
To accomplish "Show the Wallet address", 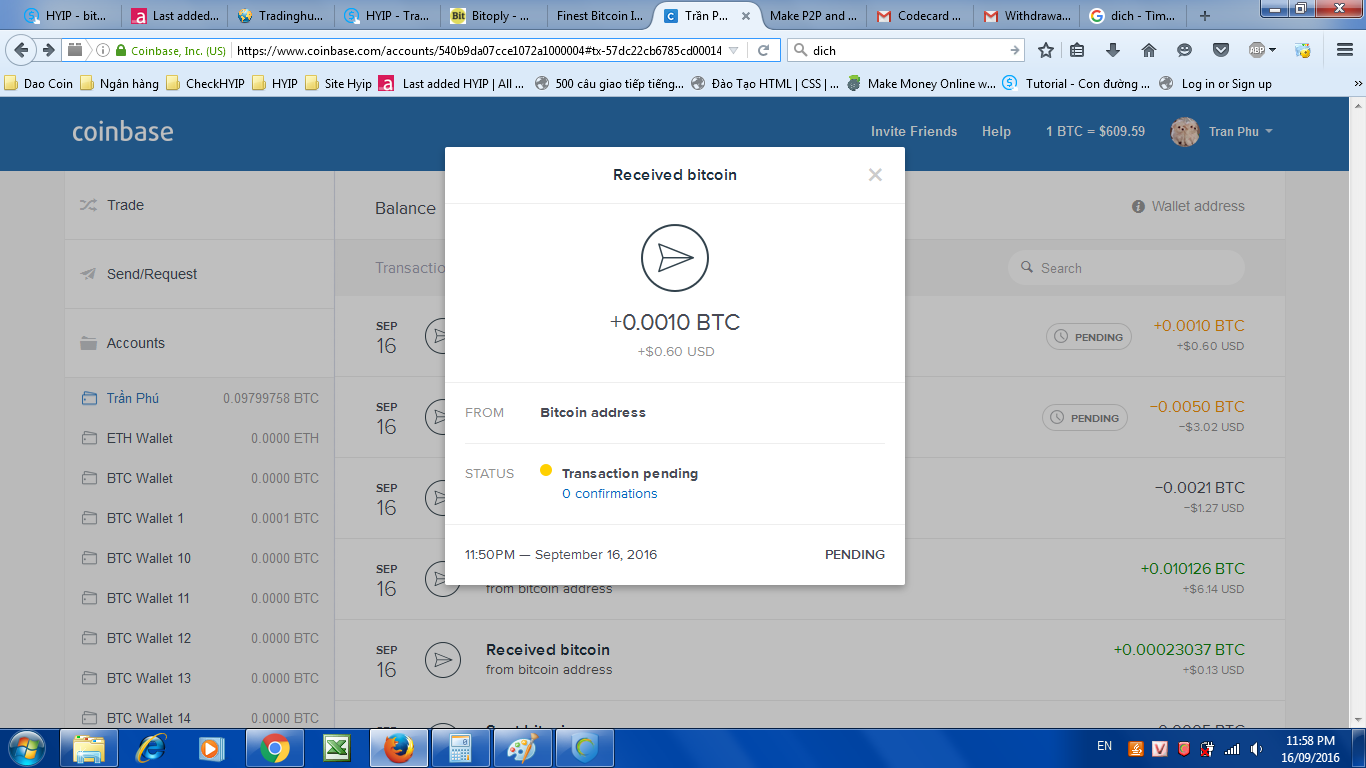I will pyautogui.click(x=1188, y=206).
